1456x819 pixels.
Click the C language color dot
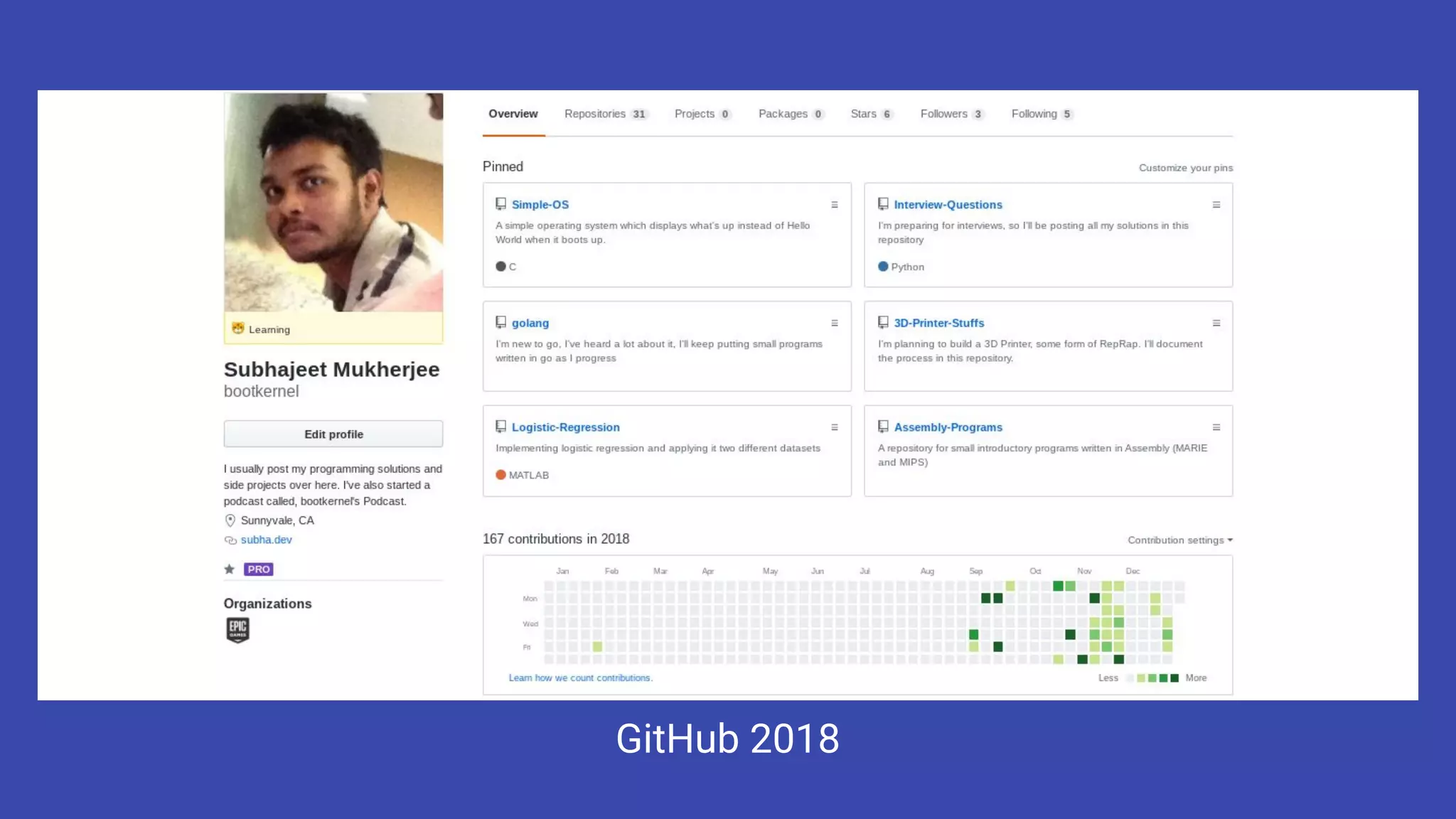tap(500, 267)
